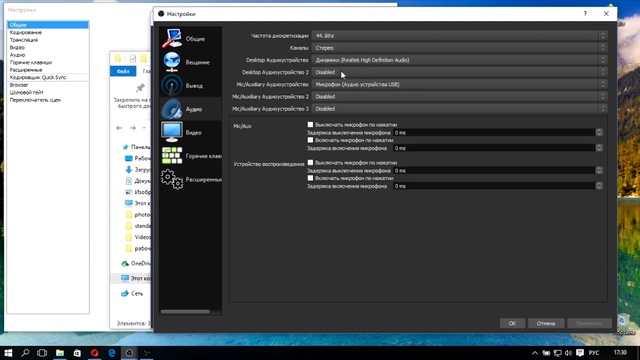The image size is (640, 360).
Task: Open the Mic/Auxiliary Аудиоустройство 3 dropdown
Action: click(x=459, y=109)
